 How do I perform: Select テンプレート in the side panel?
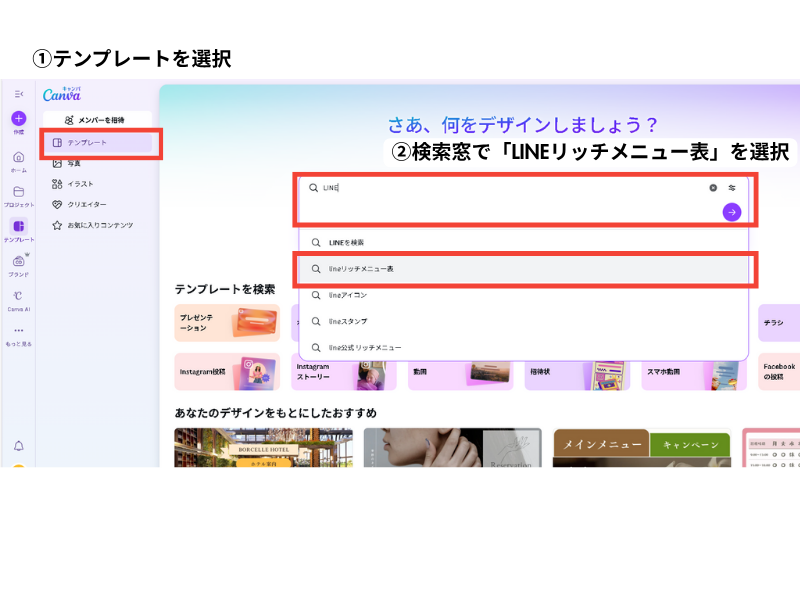point(98,143)
